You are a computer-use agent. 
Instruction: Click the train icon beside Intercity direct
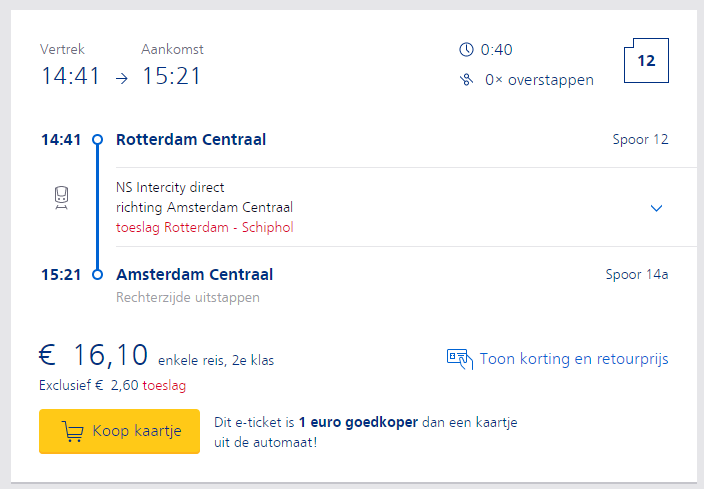click(x=62, y=198)
